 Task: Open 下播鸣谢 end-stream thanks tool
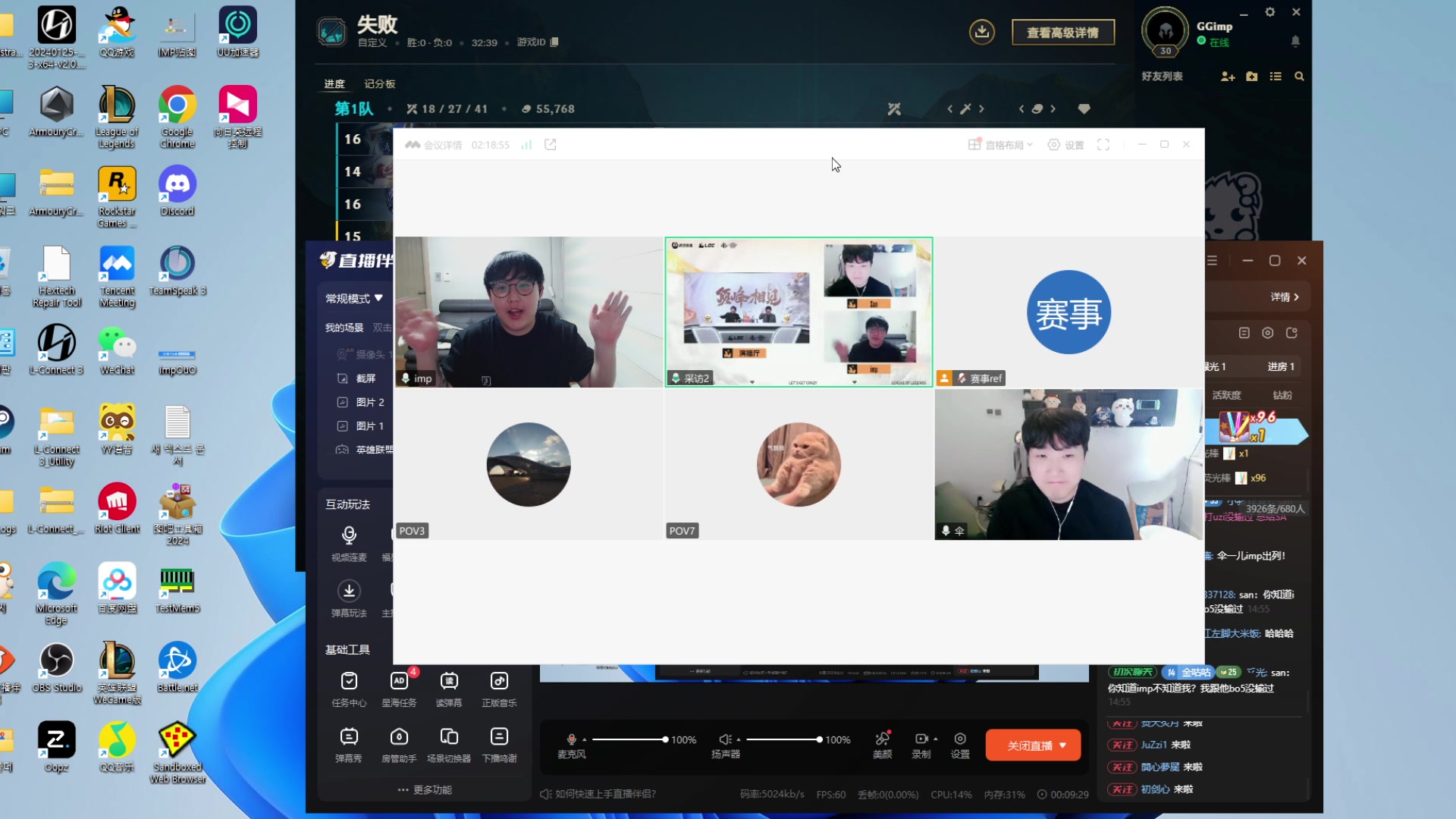499,745
